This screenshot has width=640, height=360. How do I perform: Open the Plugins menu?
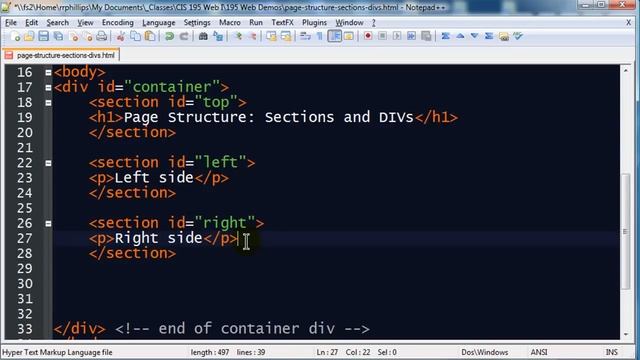click(x=314, y=23)
